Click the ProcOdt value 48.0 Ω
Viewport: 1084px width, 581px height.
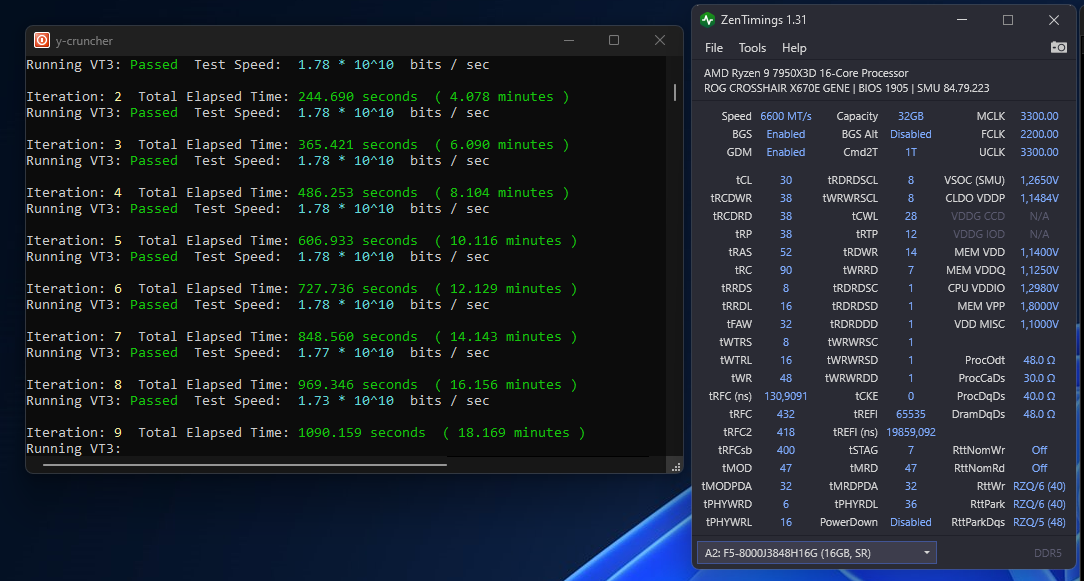click(1039, 360)
